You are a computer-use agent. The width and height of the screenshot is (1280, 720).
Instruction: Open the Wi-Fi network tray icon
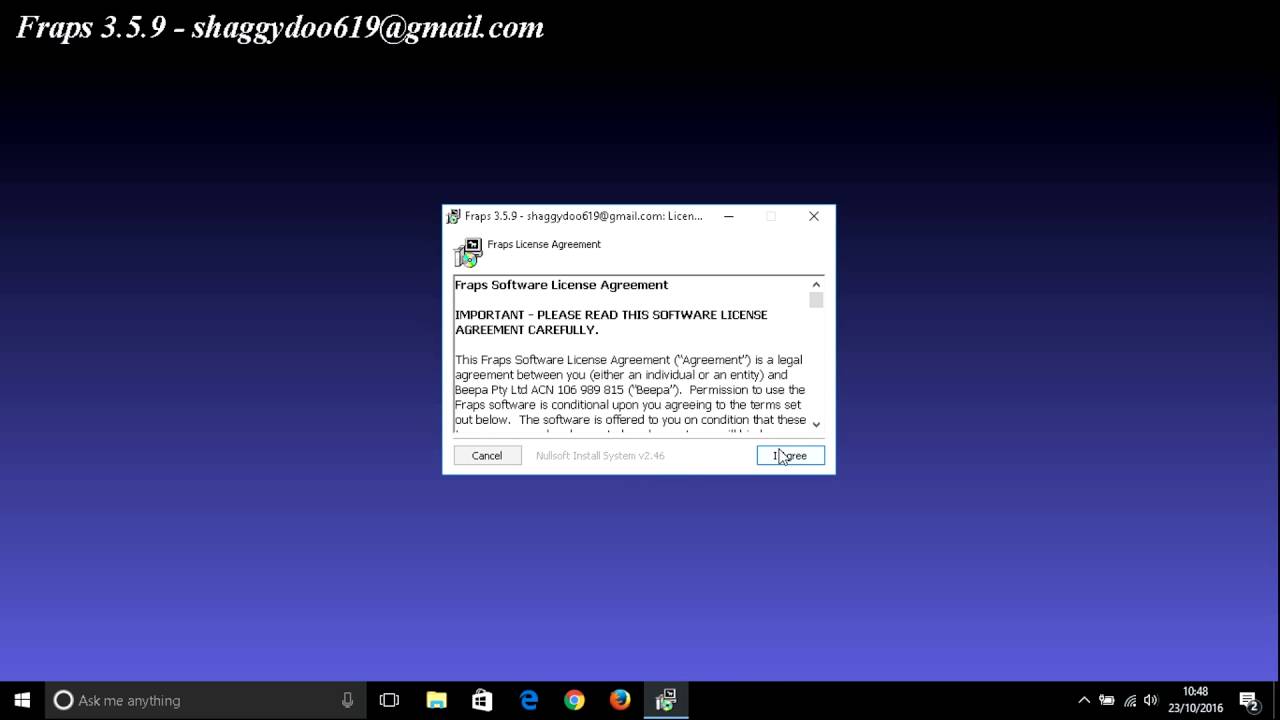point(1130,700)
